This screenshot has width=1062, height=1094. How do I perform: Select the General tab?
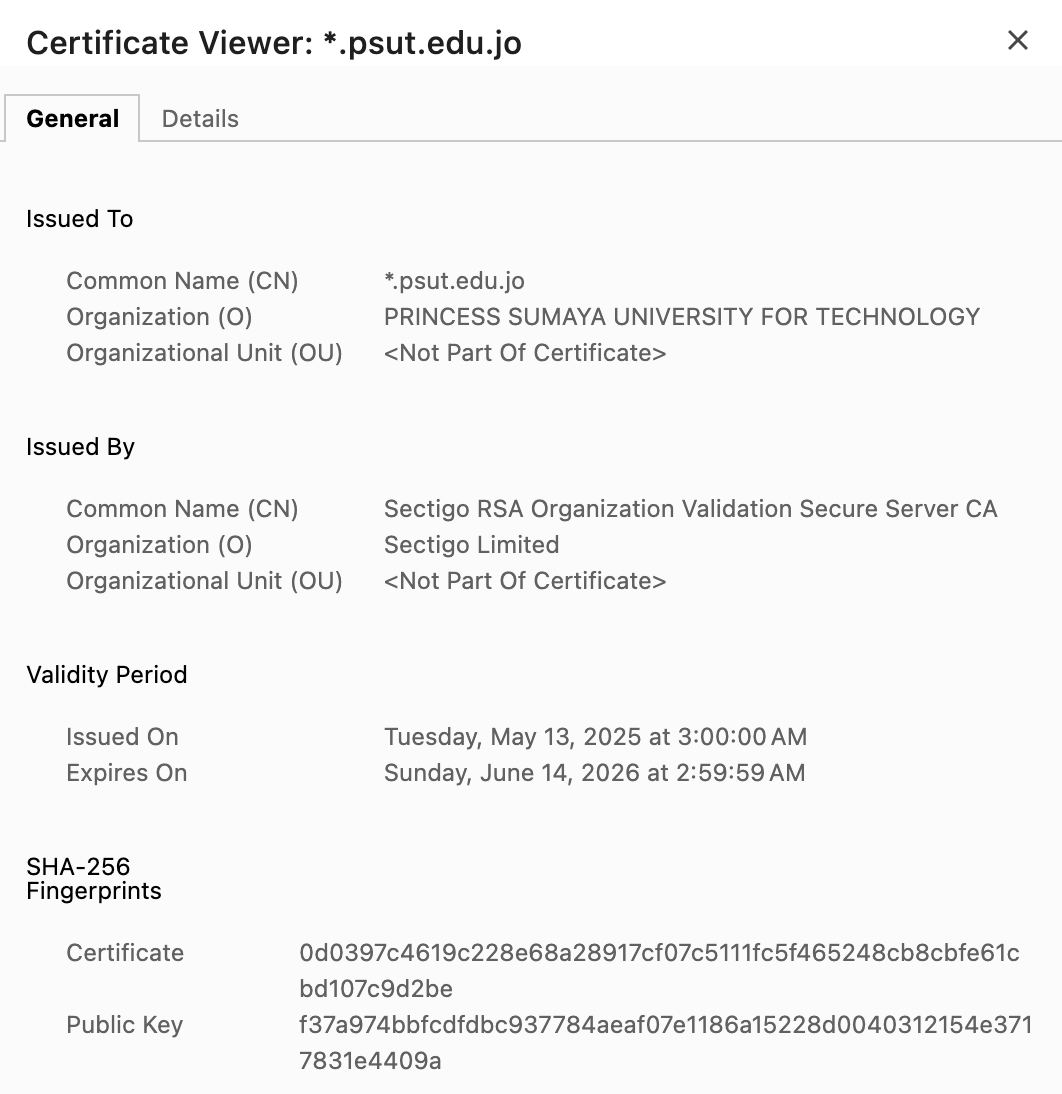(72, 118)
